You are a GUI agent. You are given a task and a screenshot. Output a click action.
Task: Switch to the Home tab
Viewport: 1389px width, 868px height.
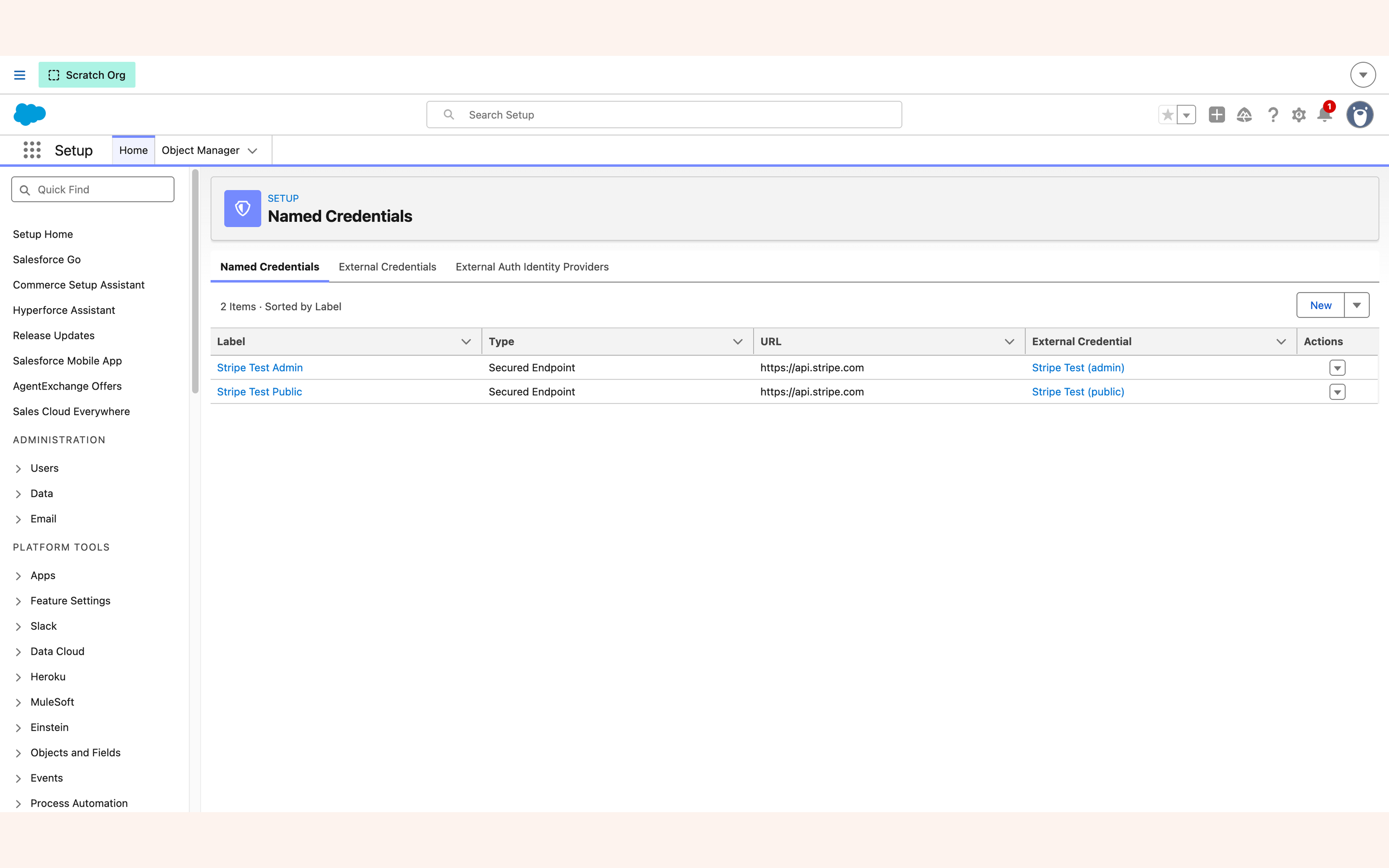click(x=133, y=150)
